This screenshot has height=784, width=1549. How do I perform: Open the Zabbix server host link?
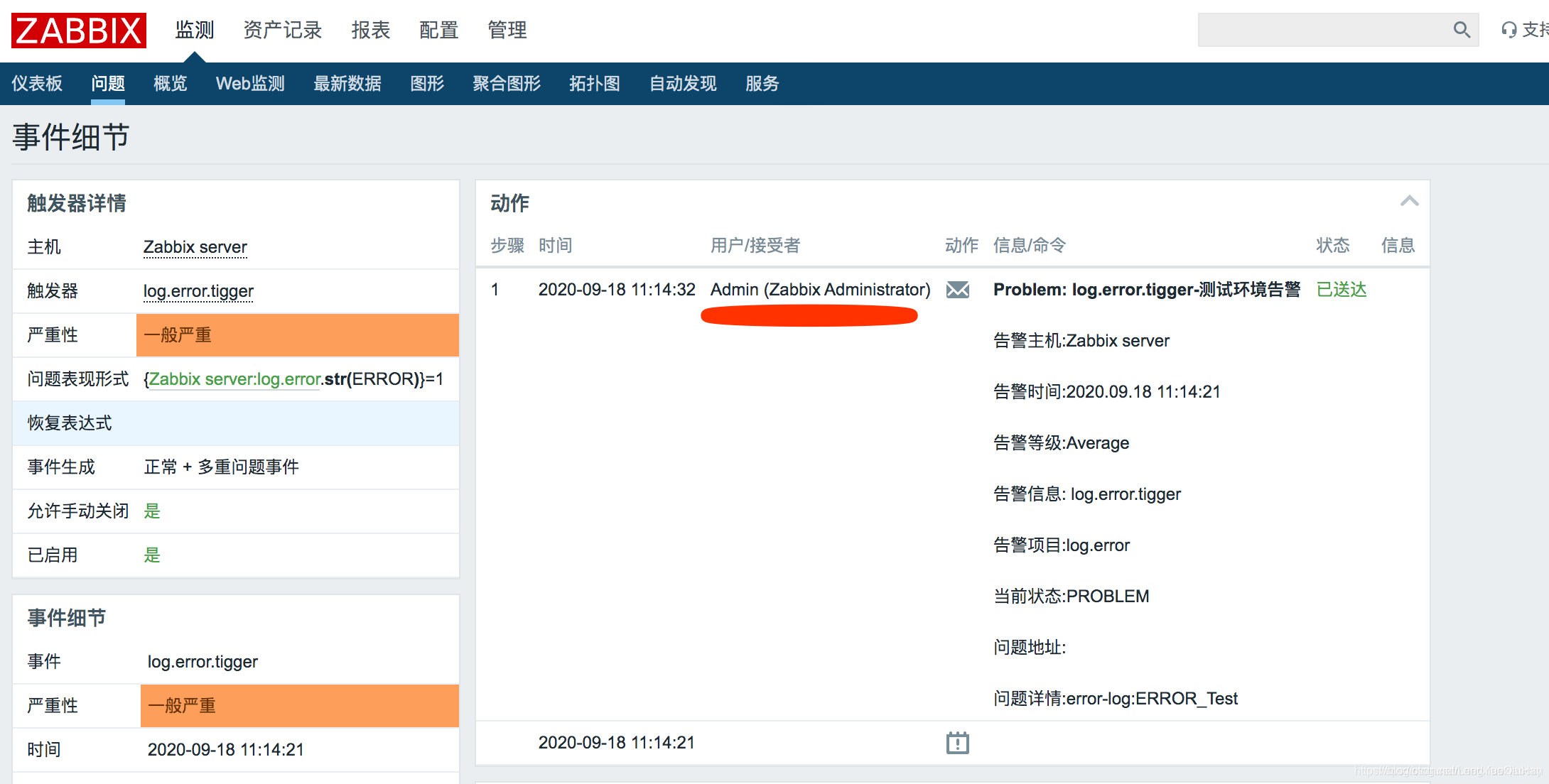[195, 247]
